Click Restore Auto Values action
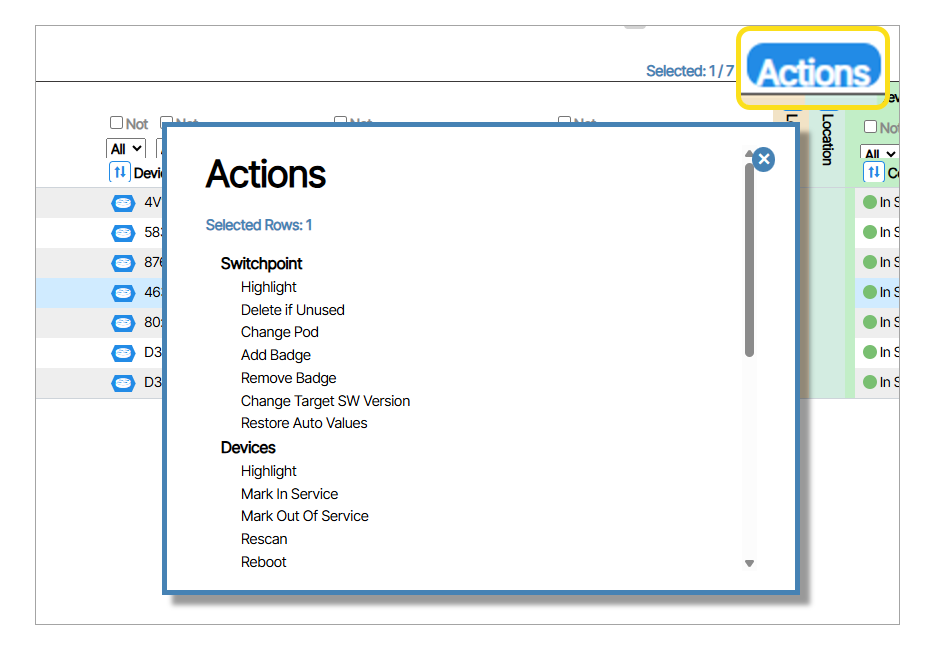Screen dimensions: 935x652 tap(303, 423)
